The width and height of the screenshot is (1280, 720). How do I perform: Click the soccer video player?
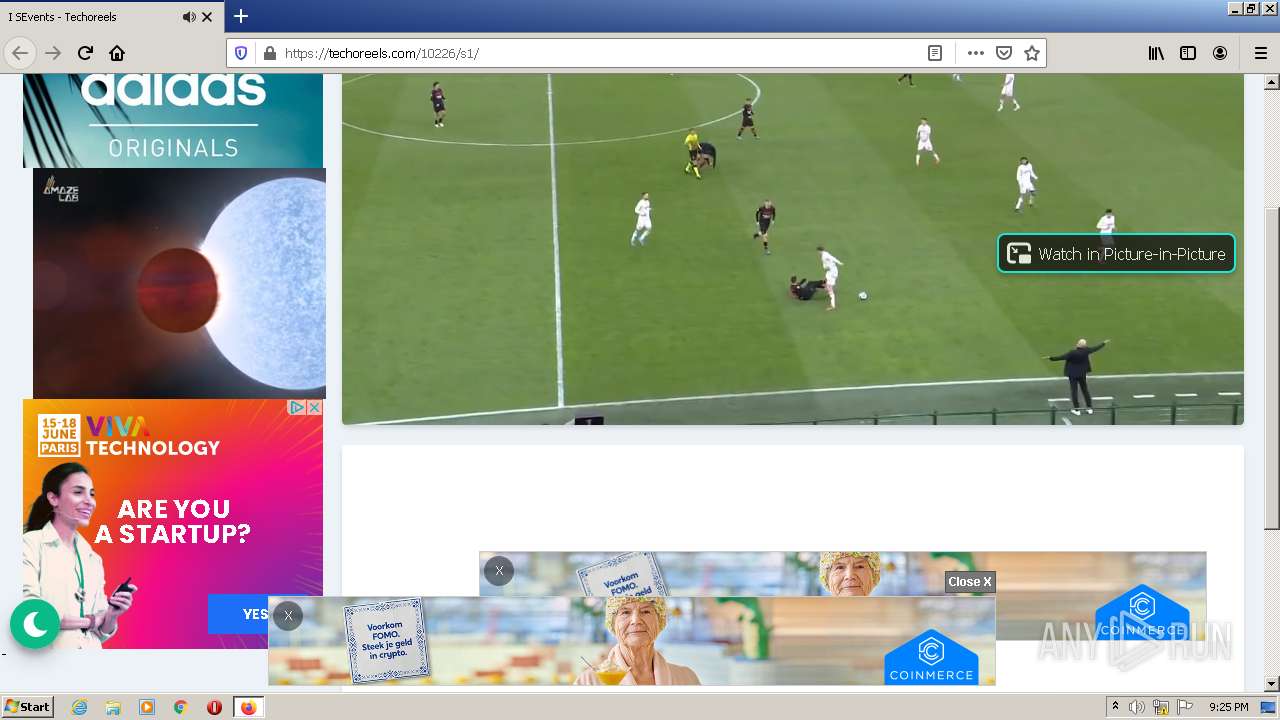792,249
